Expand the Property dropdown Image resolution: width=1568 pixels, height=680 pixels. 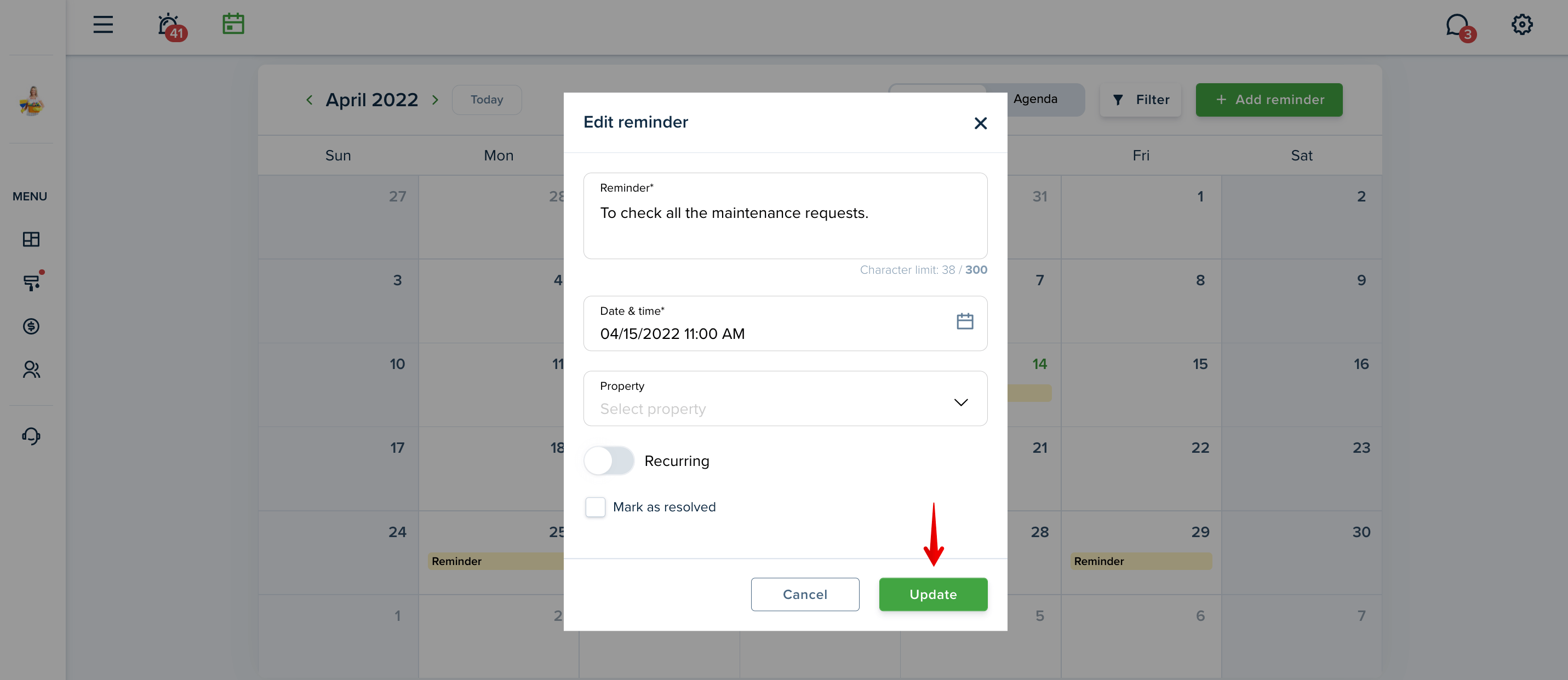[x=785, y=399]
